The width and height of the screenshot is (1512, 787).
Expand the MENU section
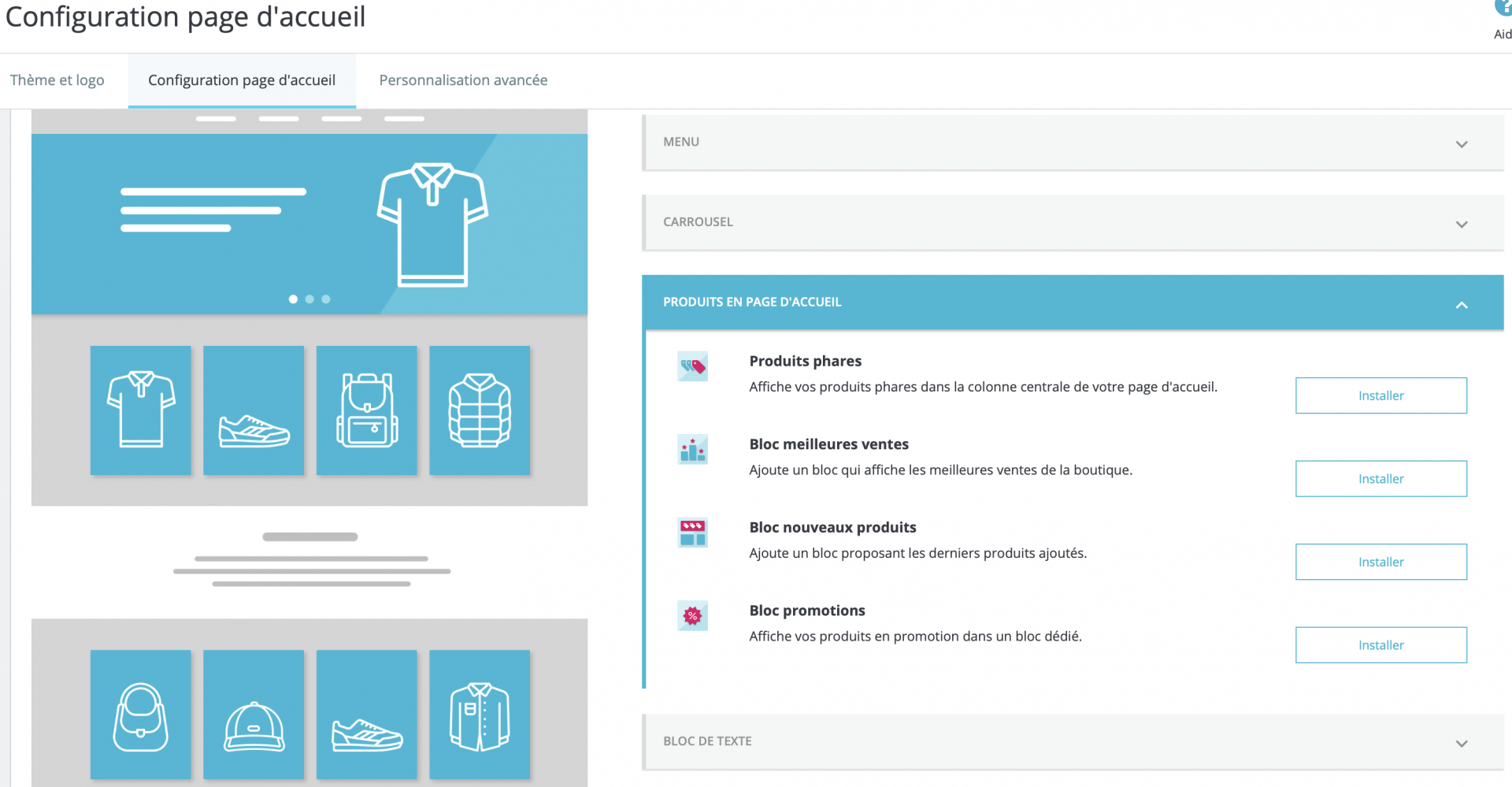tap(1073, 143)
